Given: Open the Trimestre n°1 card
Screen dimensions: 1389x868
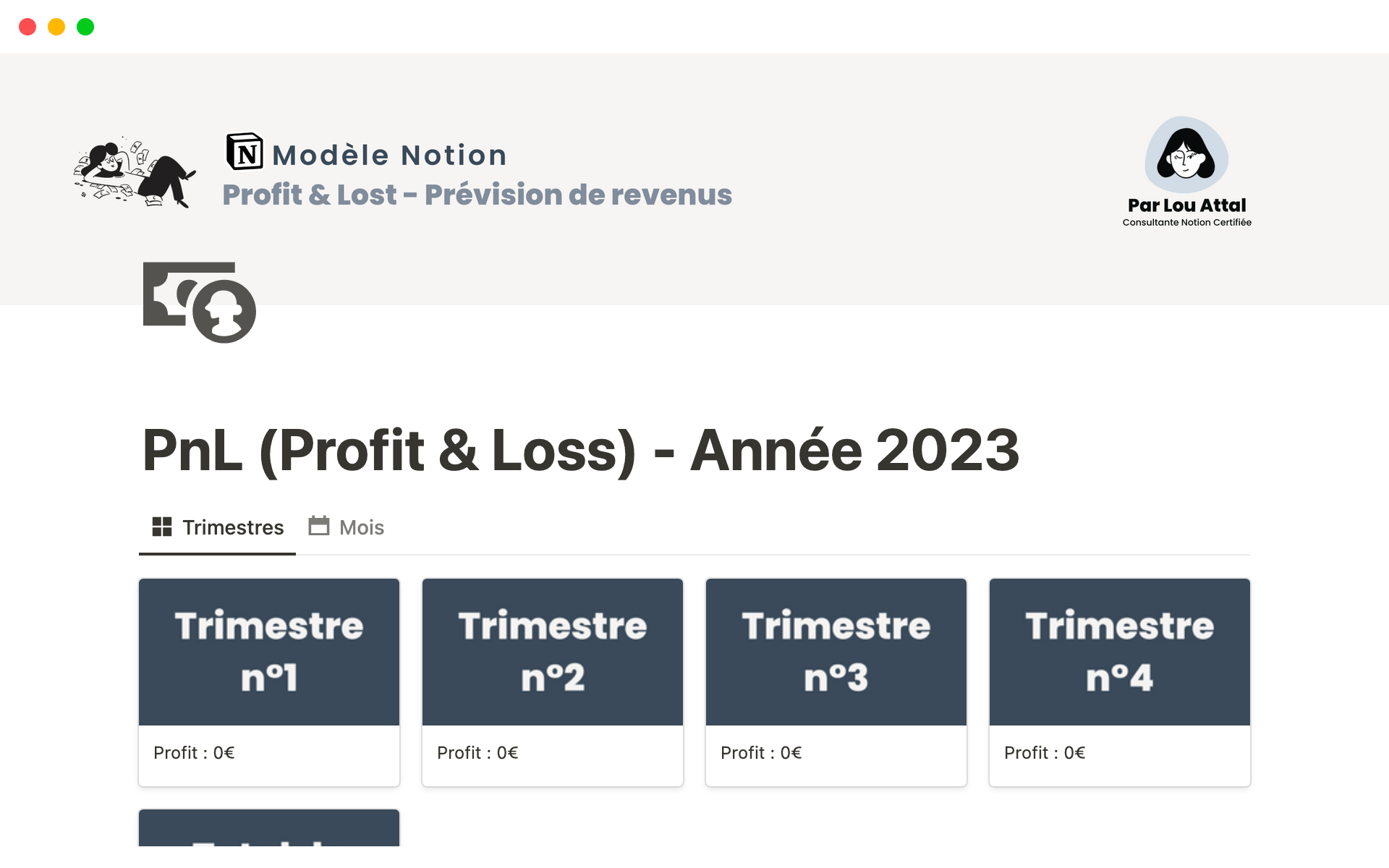Looking at the screenshot, I should click(269, 652).
